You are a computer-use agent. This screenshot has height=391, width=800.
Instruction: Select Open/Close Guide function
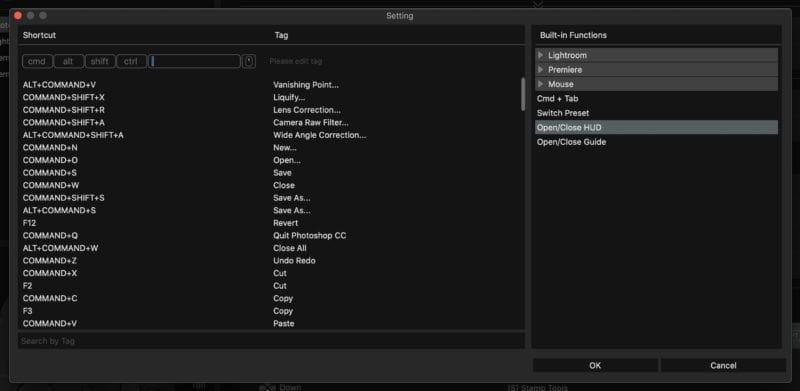[571, 142]
